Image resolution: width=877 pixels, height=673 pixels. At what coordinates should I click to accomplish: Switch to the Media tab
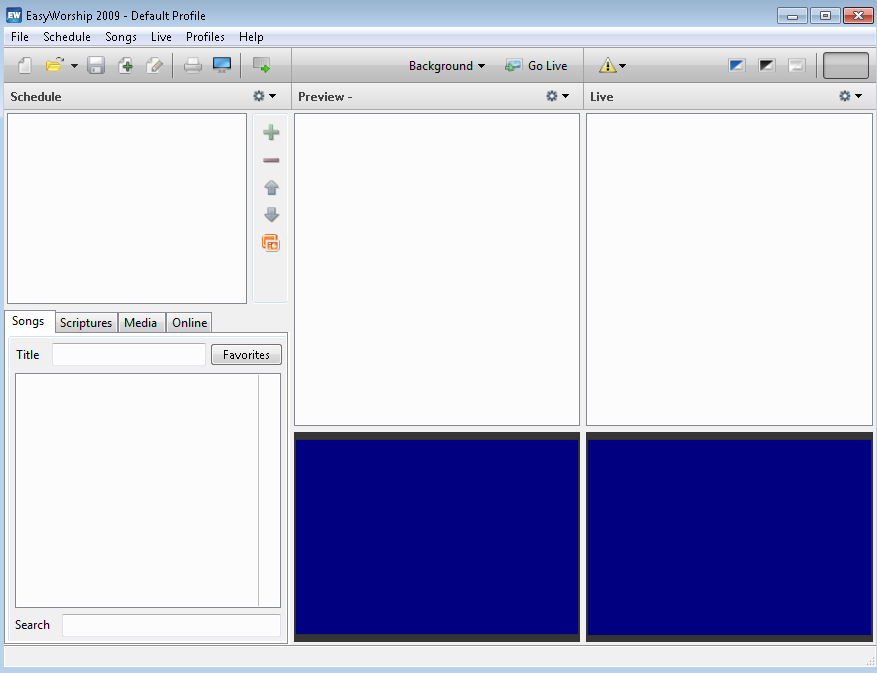click(x=140, y=323)
